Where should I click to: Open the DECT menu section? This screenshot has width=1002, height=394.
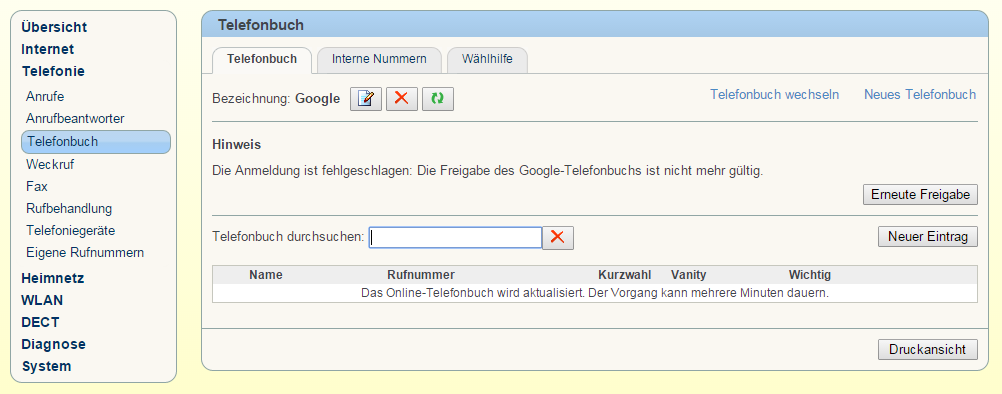(40, 322)
